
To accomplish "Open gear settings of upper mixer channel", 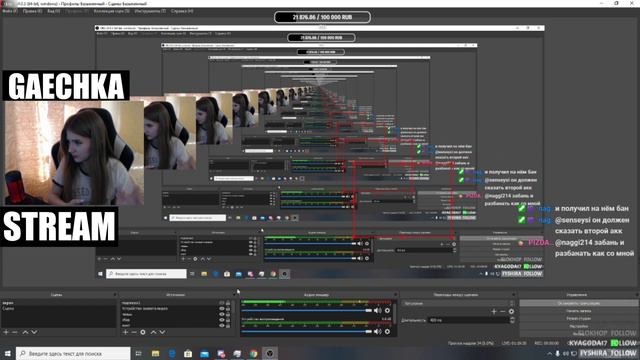I will [x=387, y=311].
